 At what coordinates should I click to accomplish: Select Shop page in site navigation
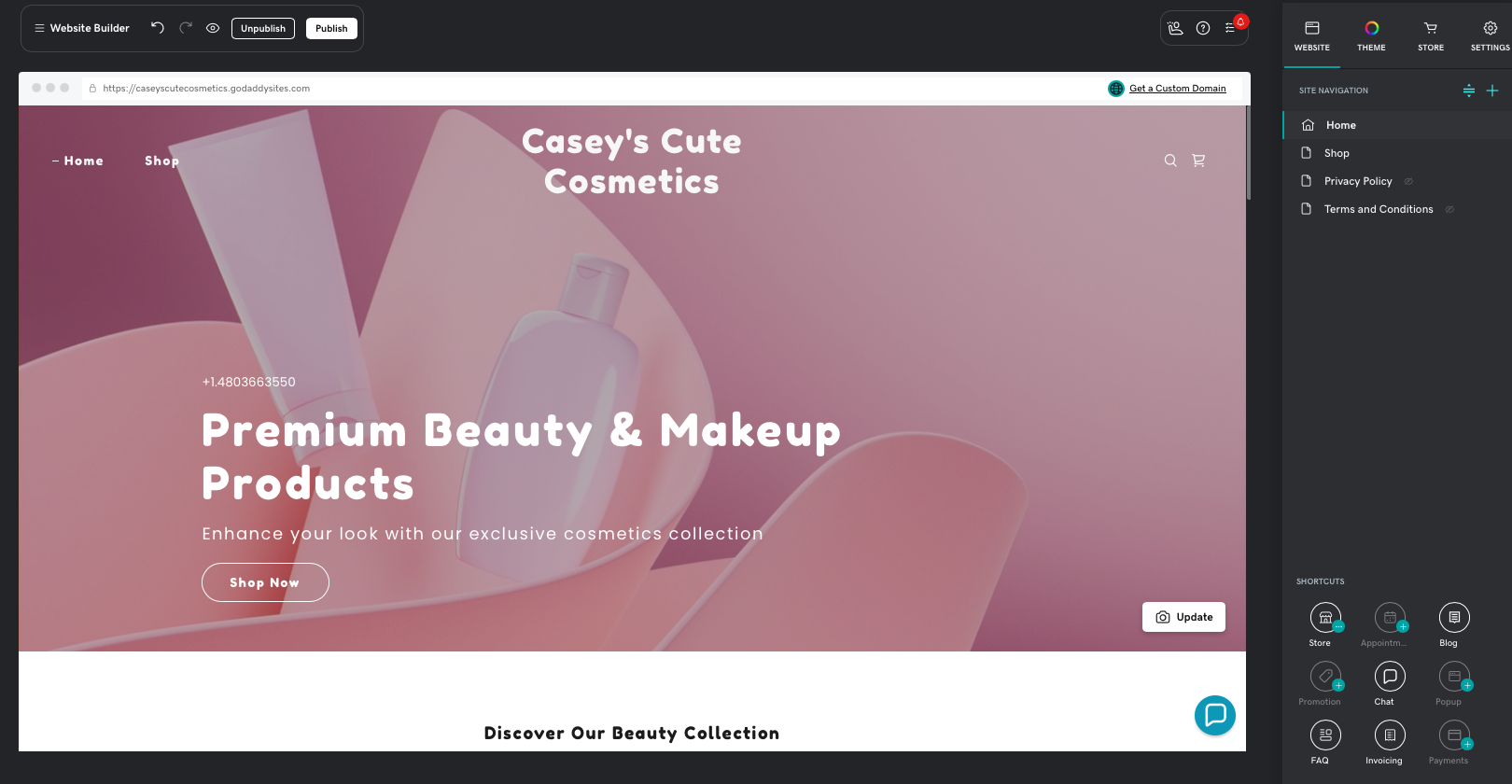pyautogui.click(x=1397, y=153)
